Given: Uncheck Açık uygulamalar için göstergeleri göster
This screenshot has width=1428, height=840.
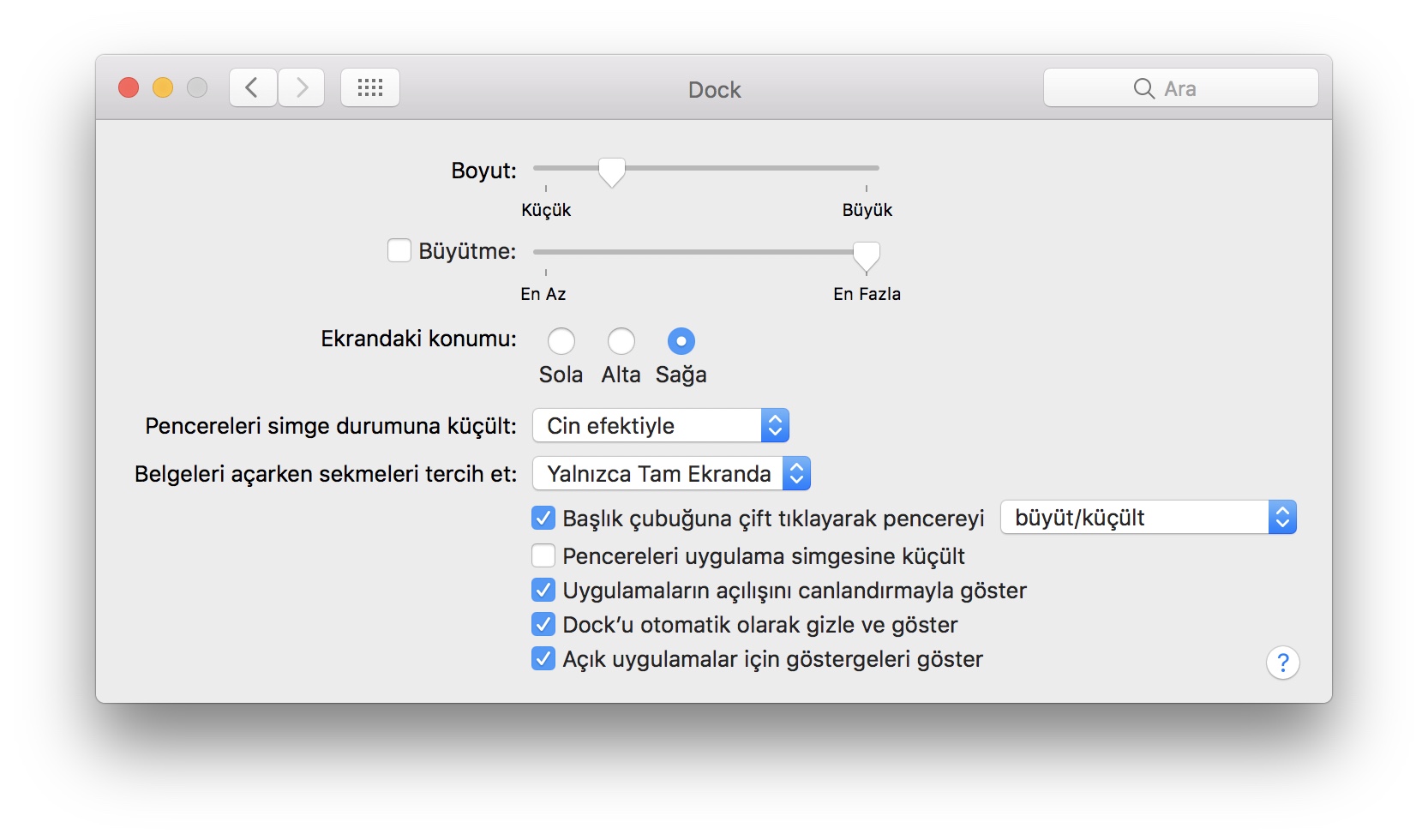Looking at the screenshot, I should pos(543,659).
